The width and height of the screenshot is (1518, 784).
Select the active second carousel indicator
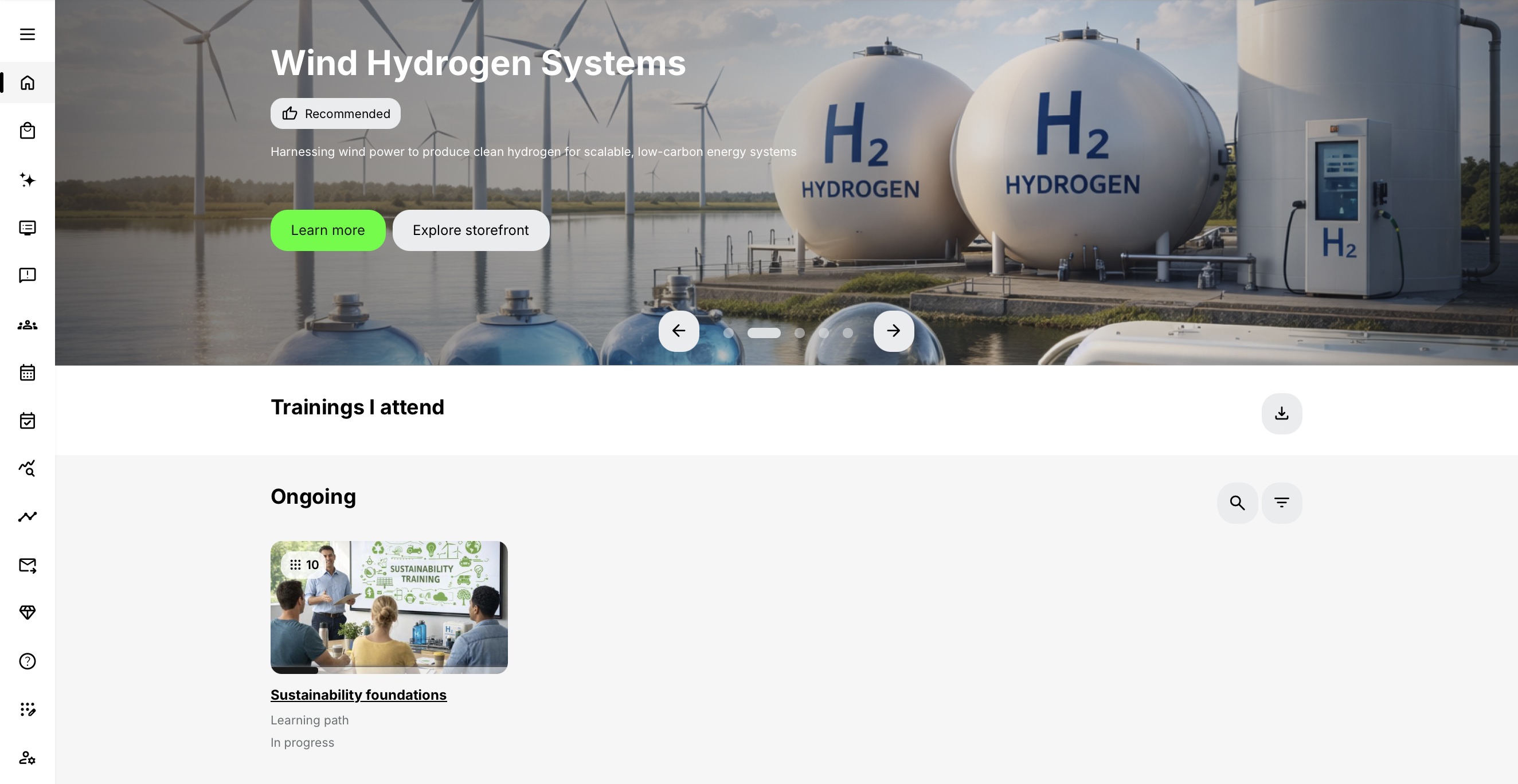click(764, 333)
